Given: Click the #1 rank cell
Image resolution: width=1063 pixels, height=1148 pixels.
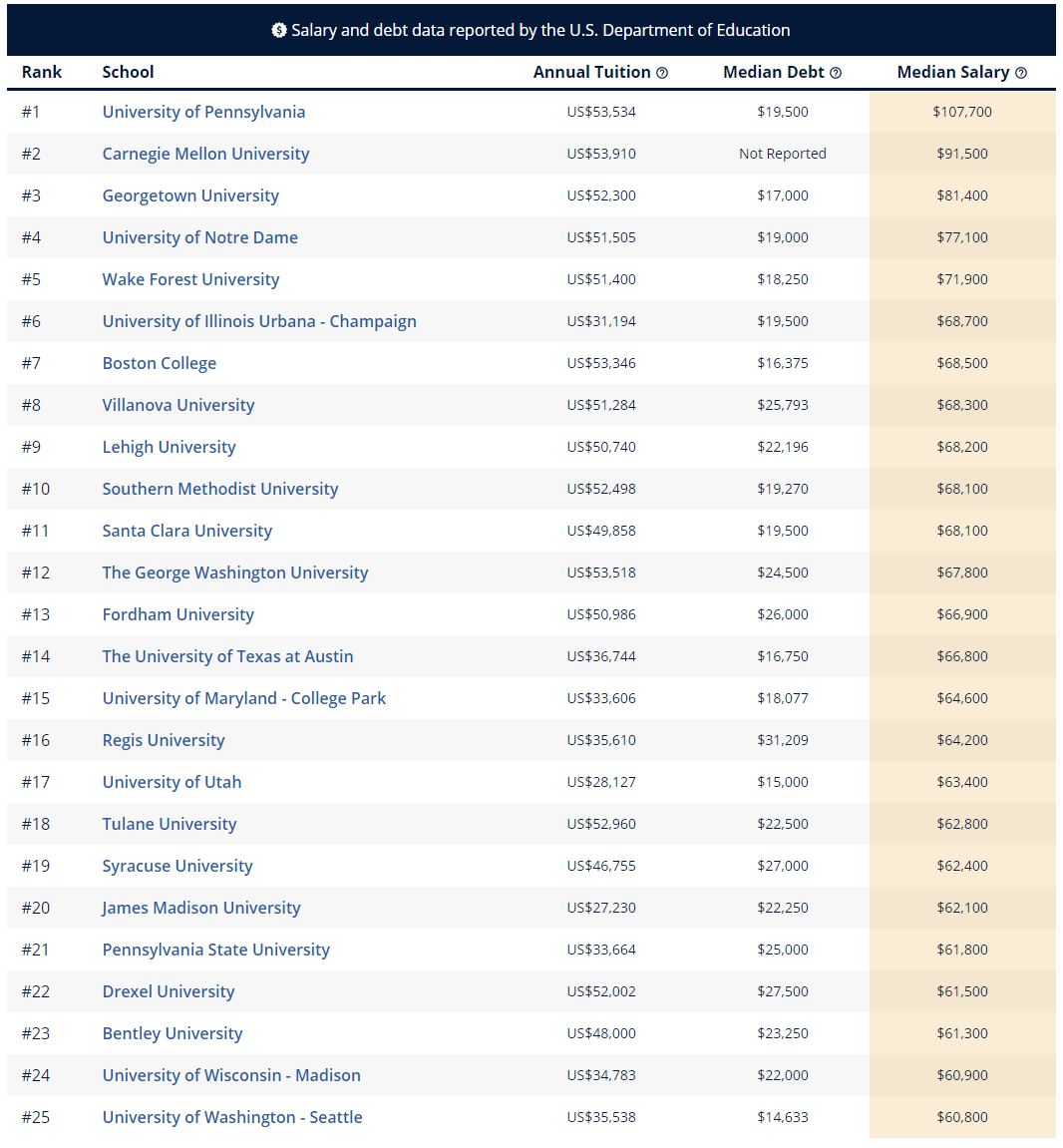Looking at the screenshot, I should pos(31,112).
